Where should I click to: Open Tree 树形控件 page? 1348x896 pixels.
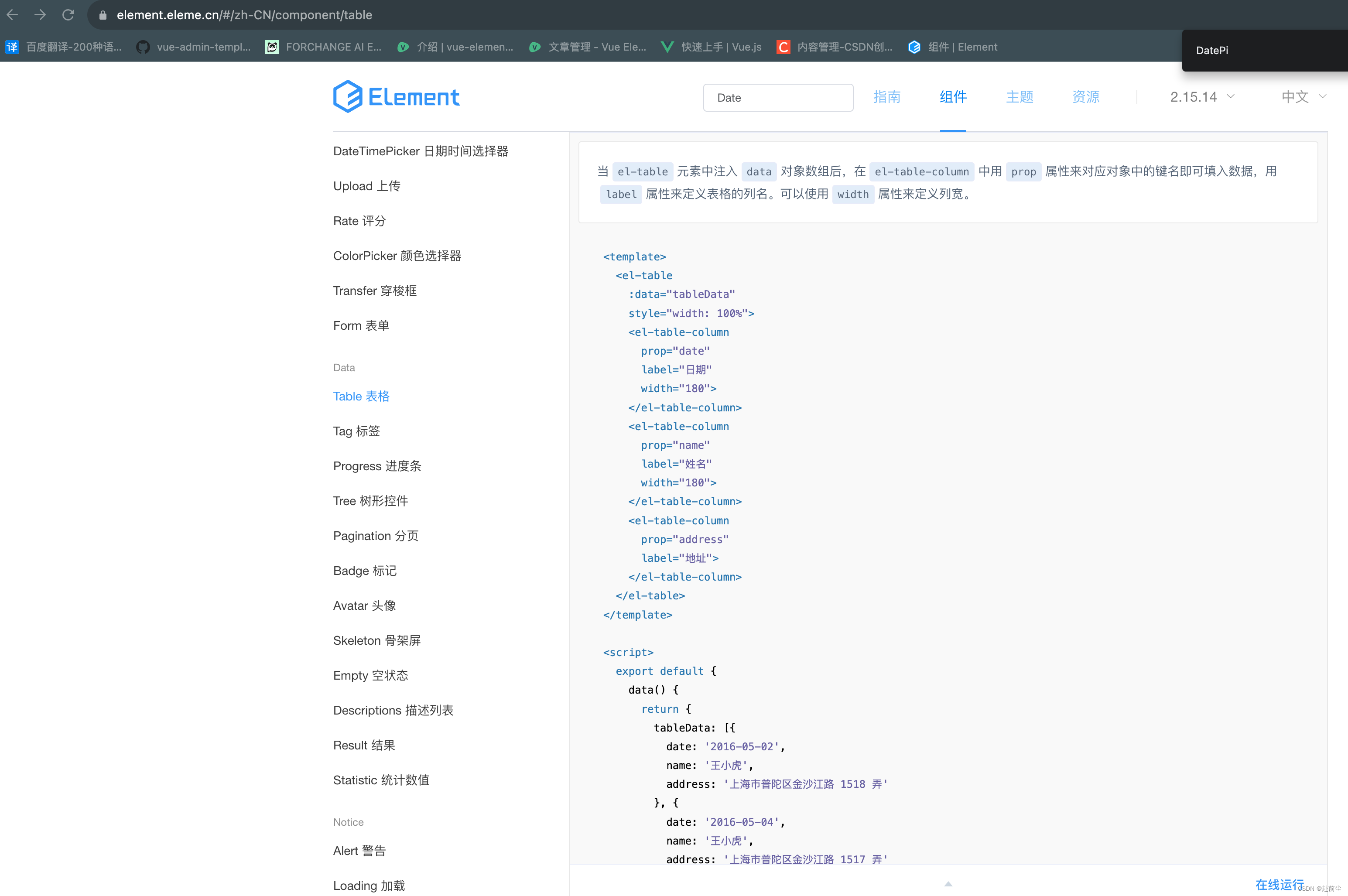click(x=370, y=501)
